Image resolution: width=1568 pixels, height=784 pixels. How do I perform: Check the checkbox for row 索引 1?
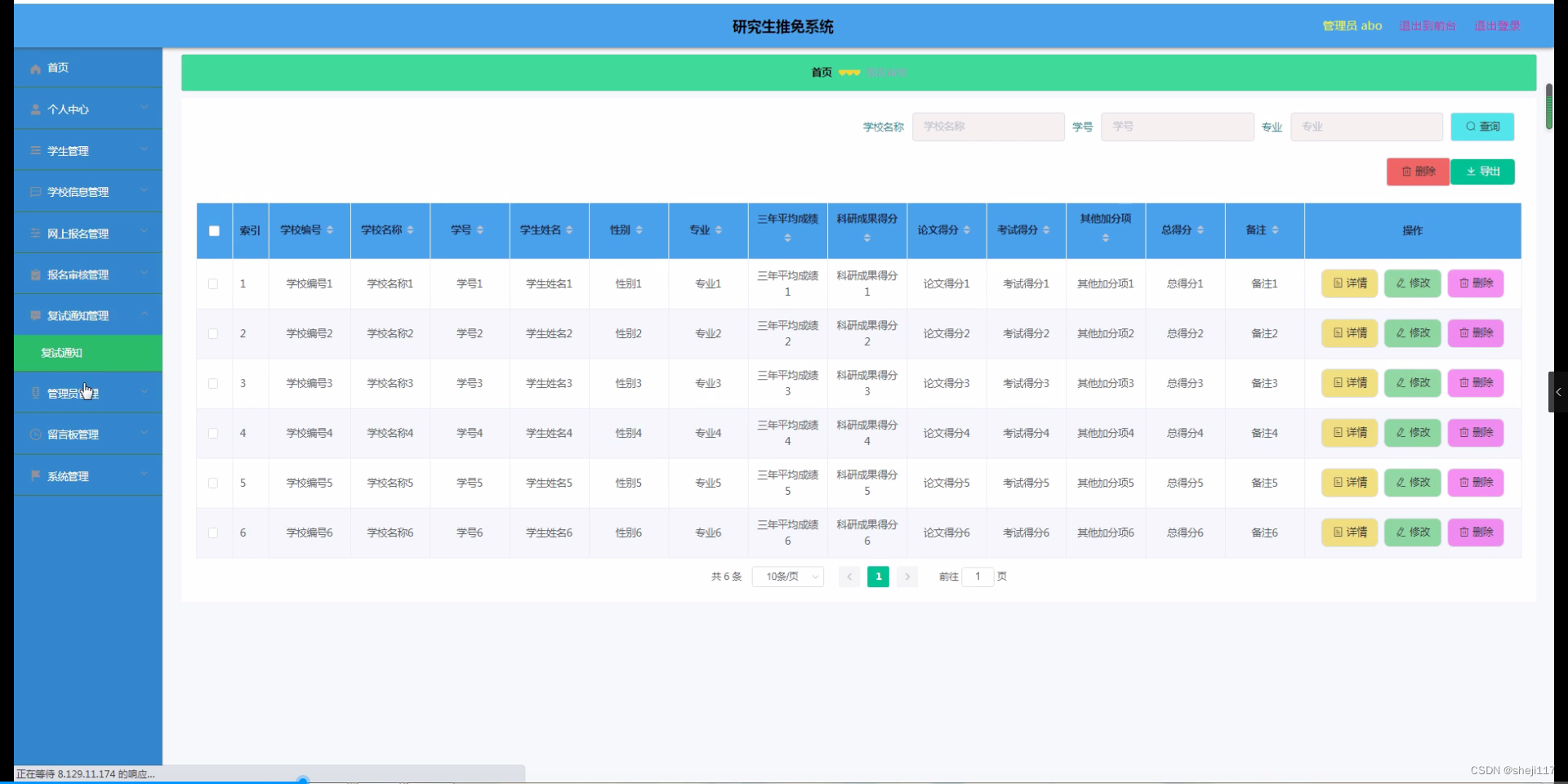coord(213,283)
